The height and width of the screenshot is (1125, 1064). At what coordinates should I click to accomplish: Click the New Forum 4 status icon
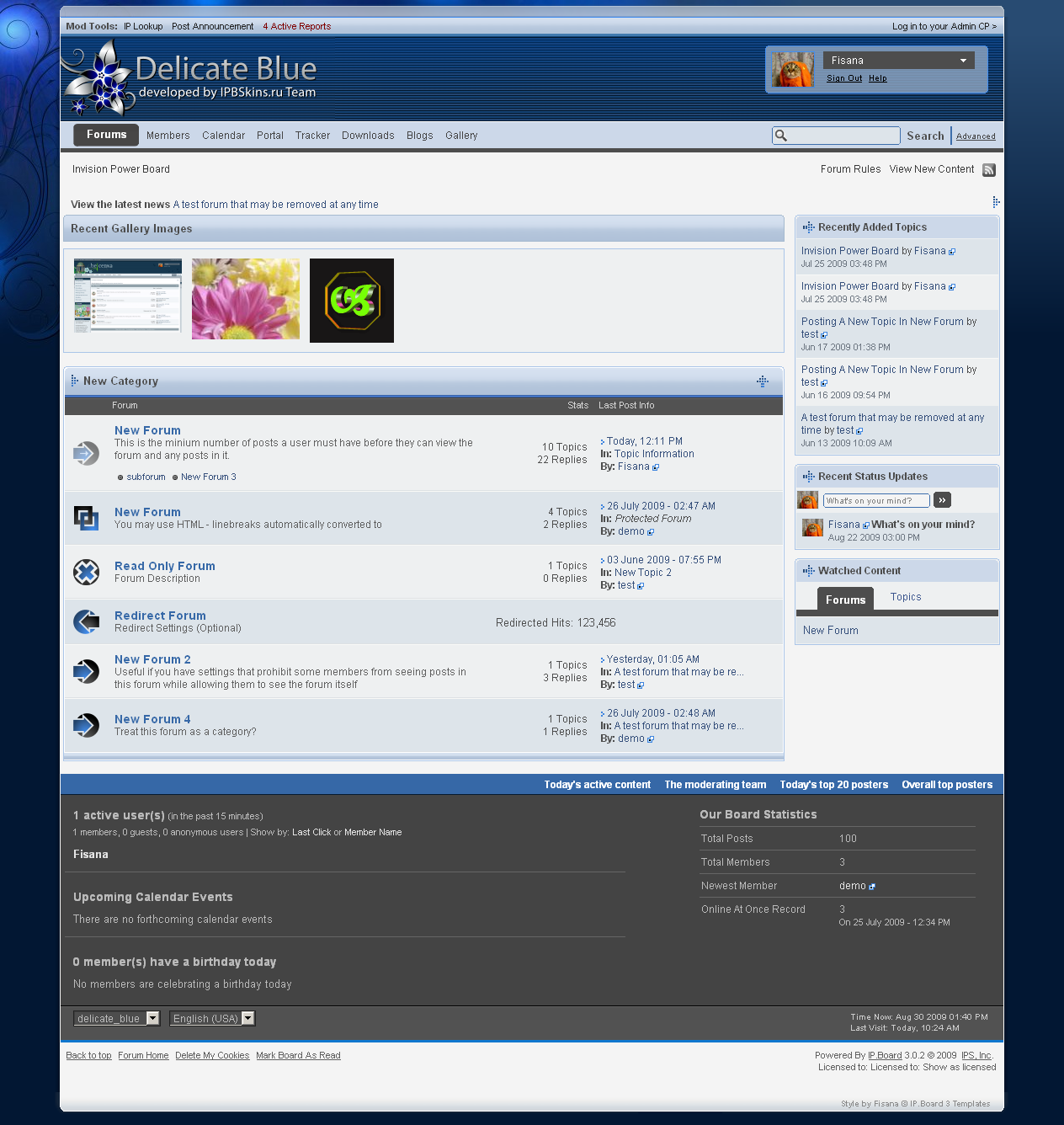pyautogui.click(x=86, y=725)
